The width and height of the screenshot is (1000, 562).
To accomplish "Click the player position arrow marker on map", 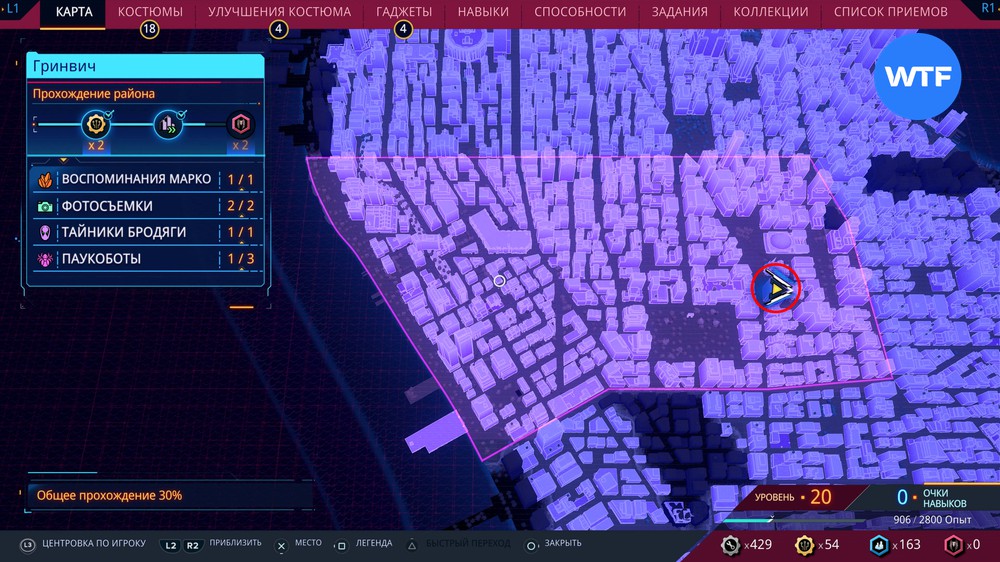I will tap(776, 289).
